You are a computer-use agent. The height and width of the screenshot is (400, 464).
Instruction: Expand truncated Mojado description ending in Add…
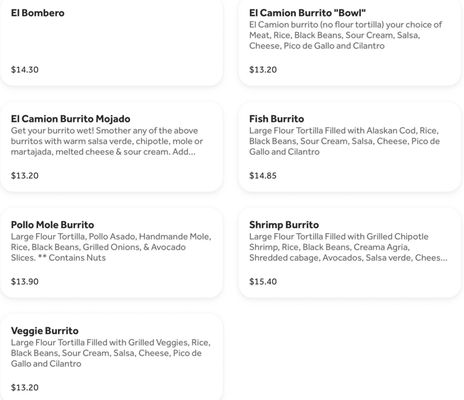click(x=107, y=141)
